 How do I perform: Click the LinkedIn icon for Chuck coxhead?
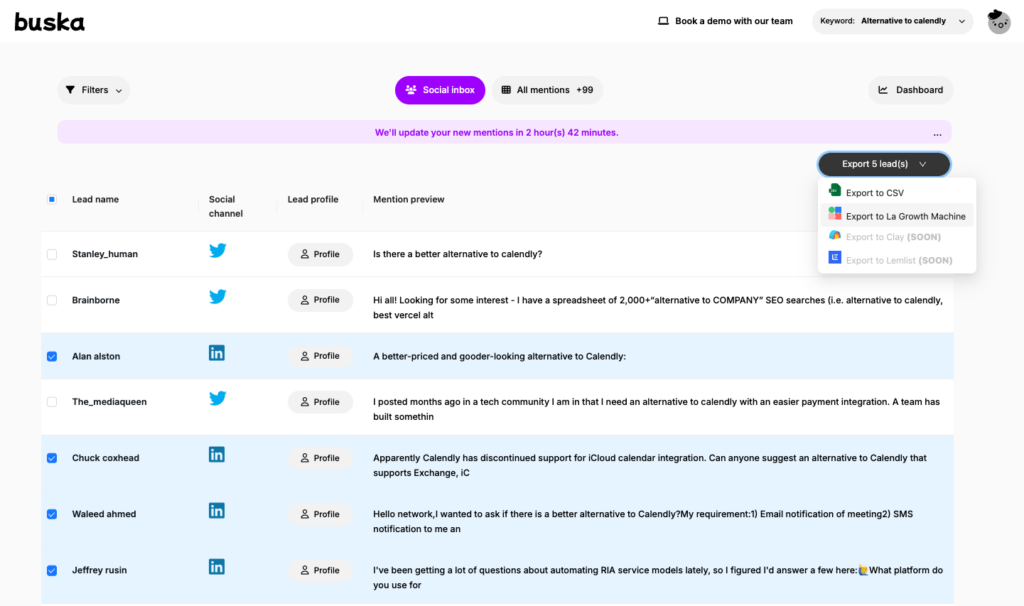pyautogui.click(x=217, y=454)
